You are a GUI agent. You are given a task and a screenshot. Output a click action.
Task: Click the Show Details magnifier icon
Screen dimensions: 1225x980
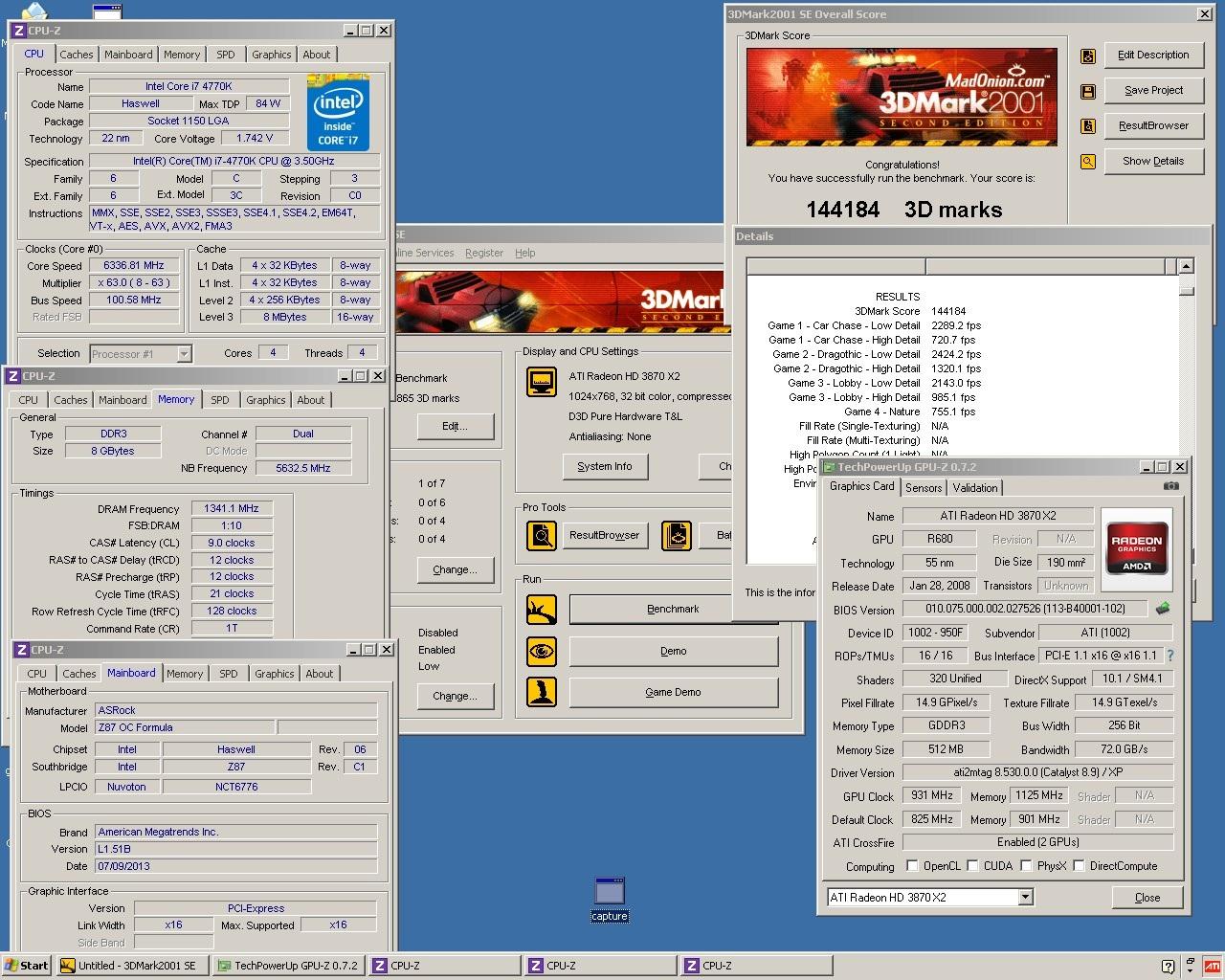click(1088, 162)
